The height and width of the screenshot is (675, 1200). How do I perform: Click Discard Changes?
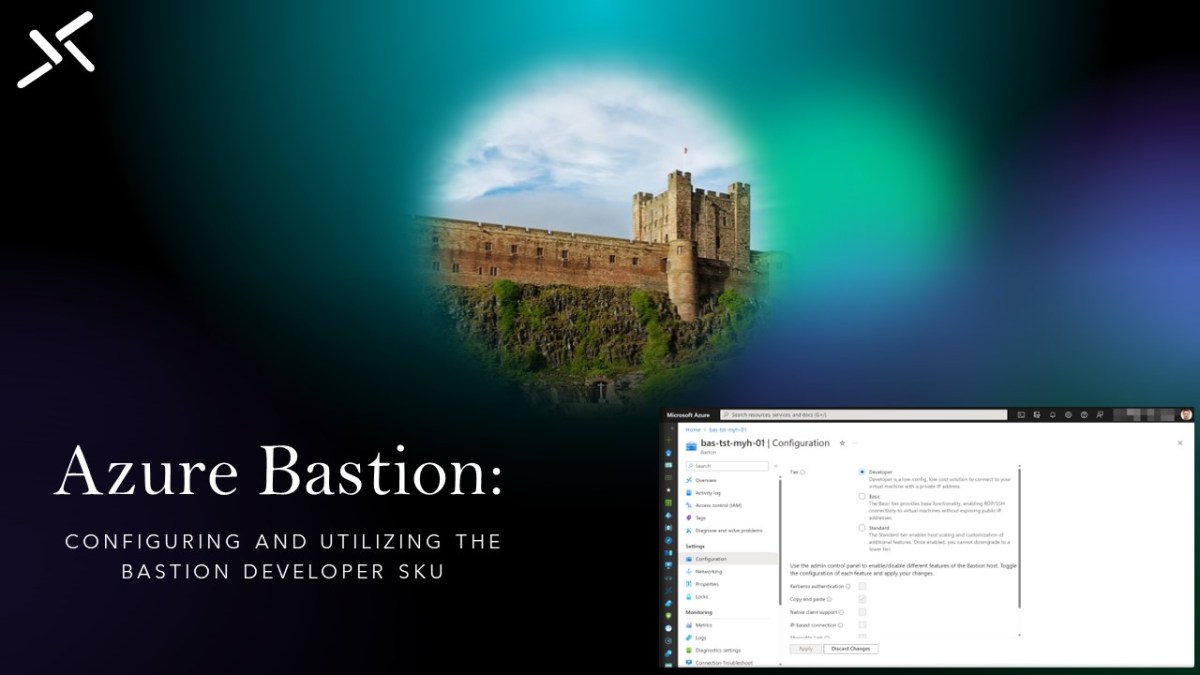point(850,649)
